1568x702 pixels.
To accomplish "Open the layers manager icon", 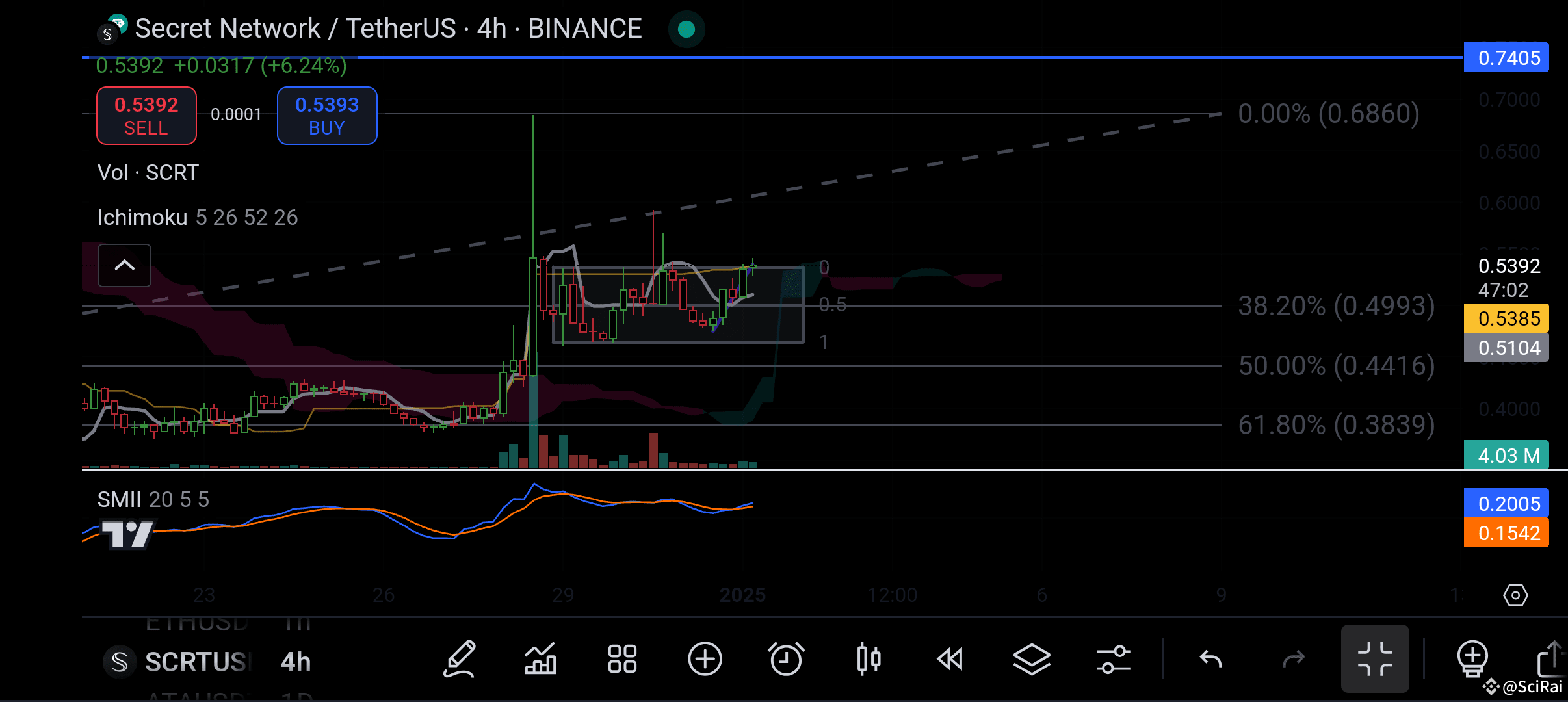I will coord(1032,659).
